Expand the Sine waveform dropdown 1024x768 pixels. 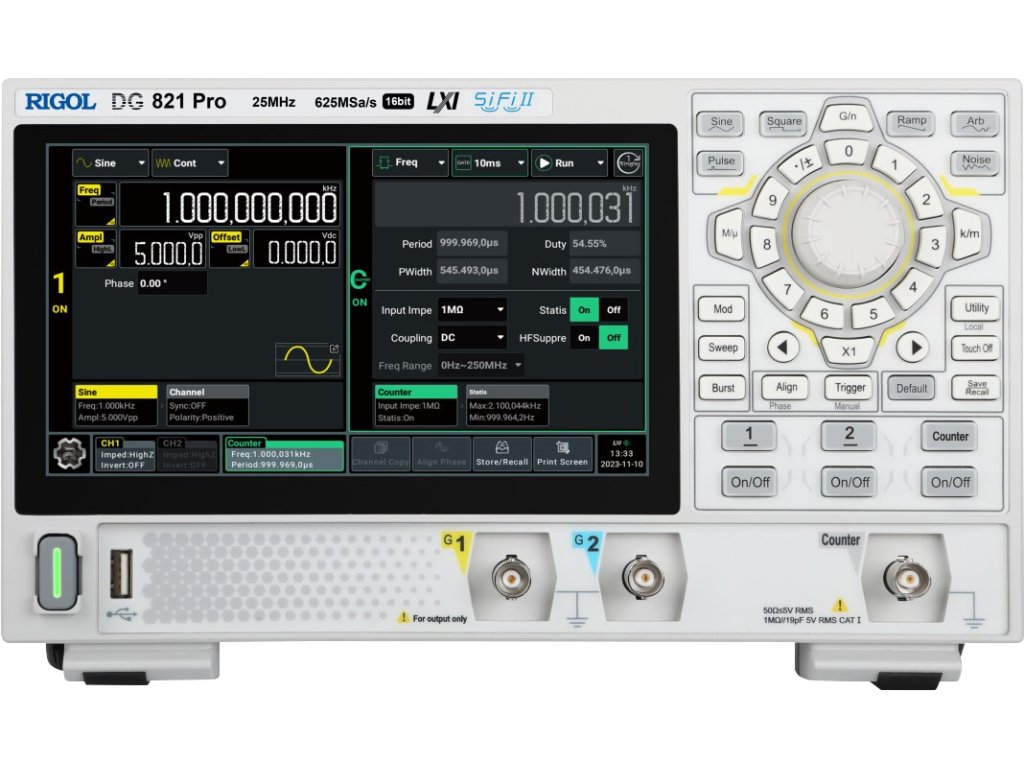click(110, 163)
